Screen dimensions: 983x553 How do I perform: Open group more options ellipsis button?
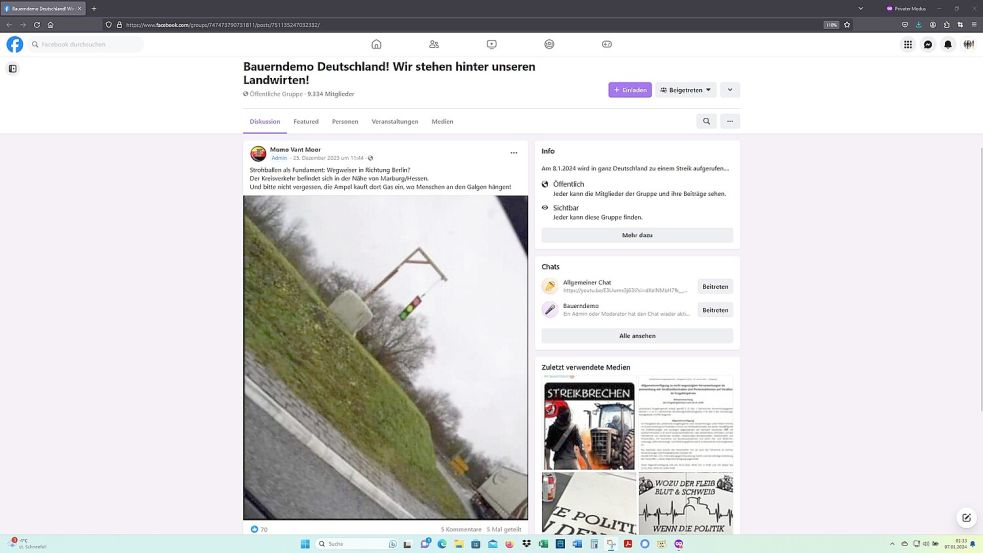(x=730, y=122)
